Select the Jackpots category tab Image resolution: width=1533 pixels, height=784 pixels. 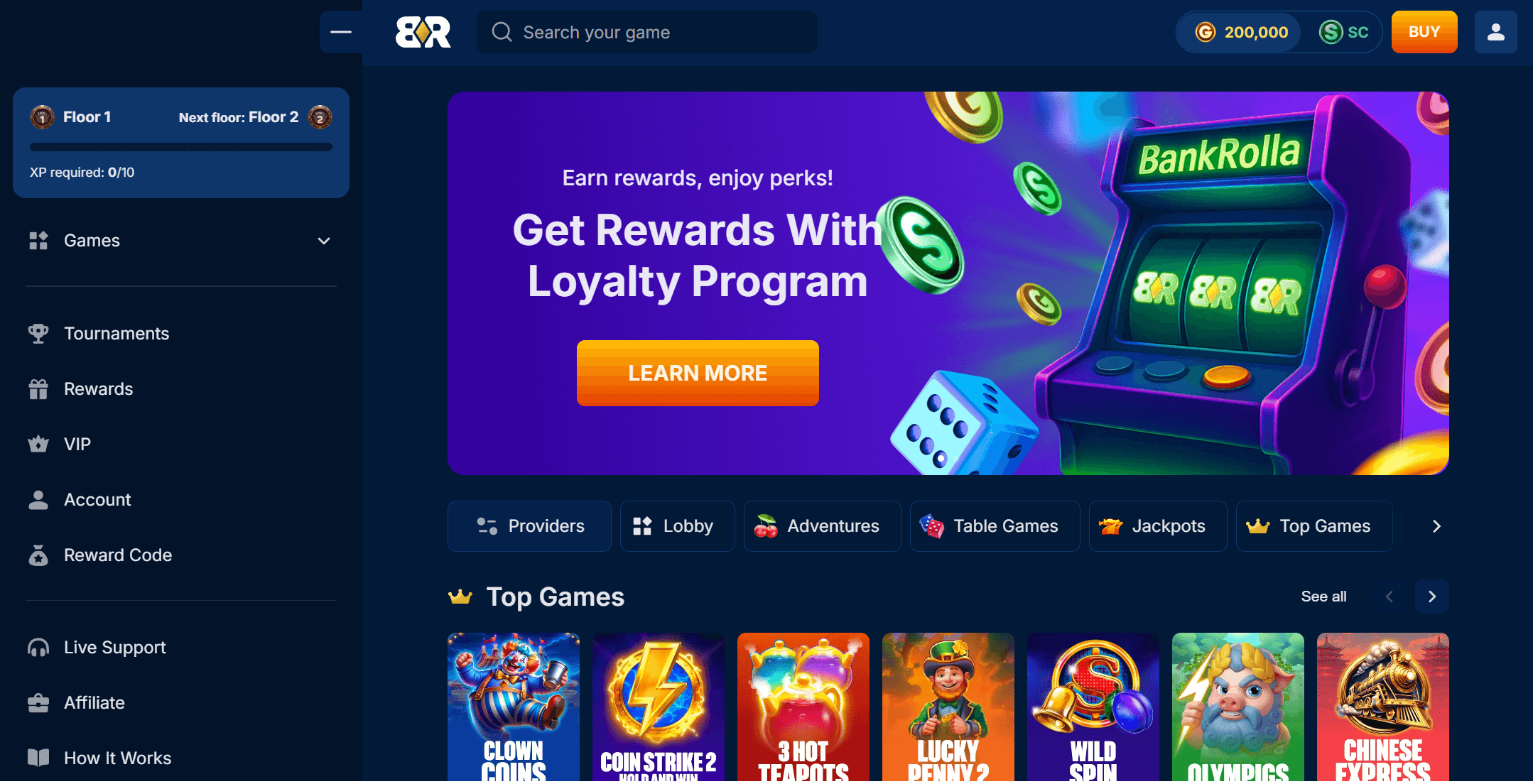click(1158, 526)
